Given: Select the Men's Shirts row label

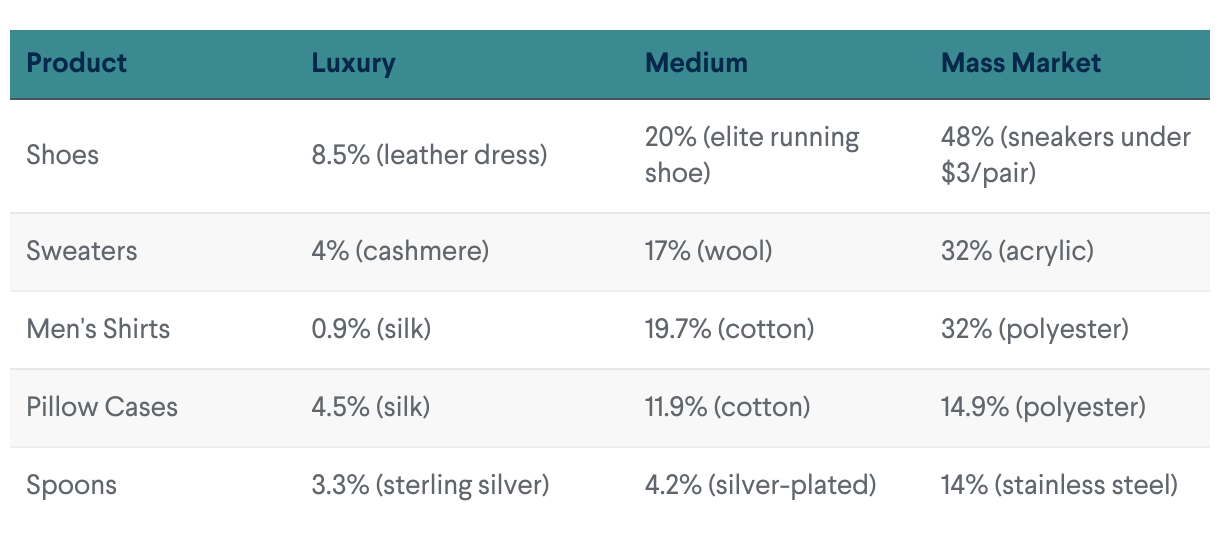Looking at the screenshot, I should click(x=98, y=329).
